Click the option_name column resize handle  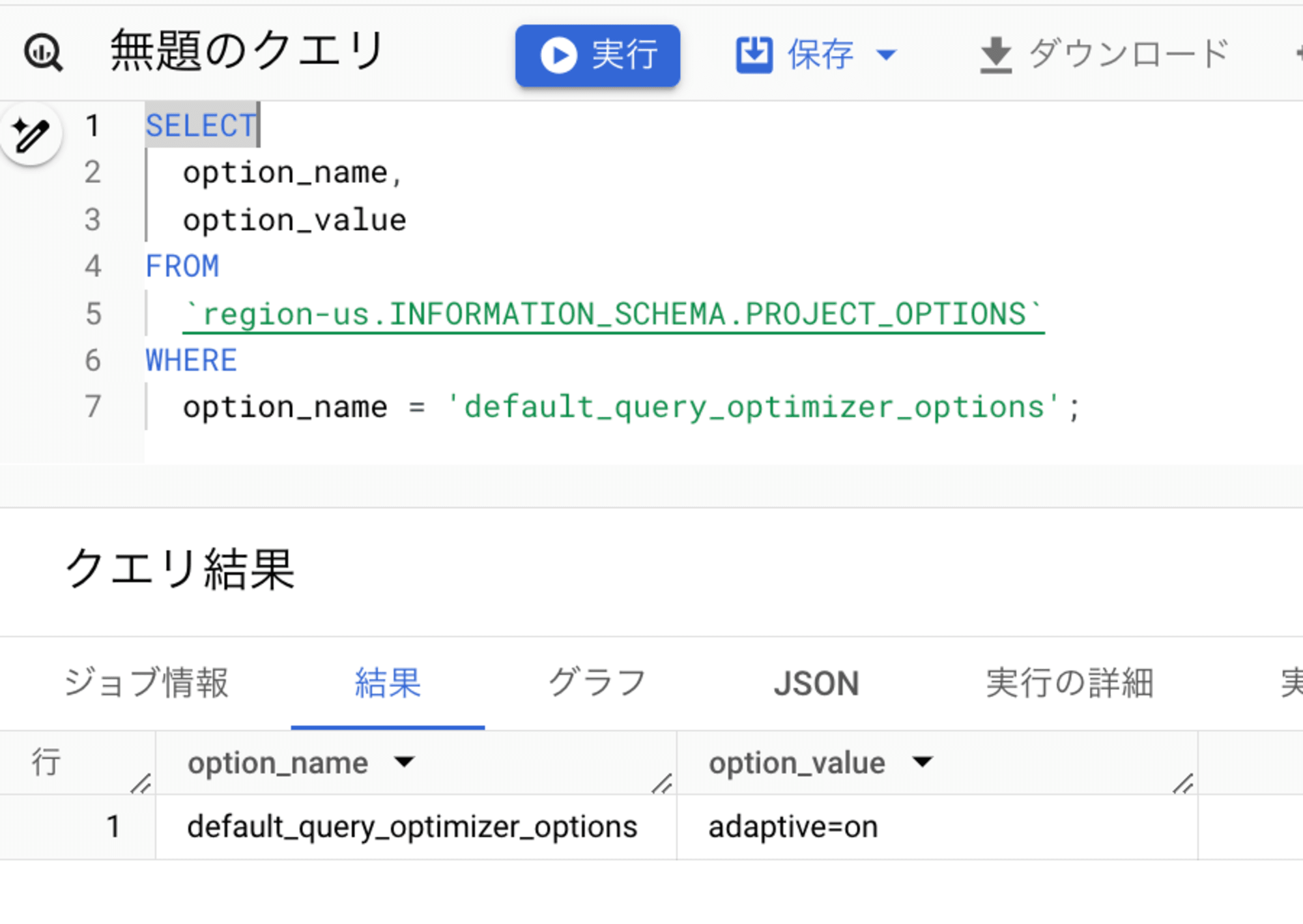click(662, 783)
